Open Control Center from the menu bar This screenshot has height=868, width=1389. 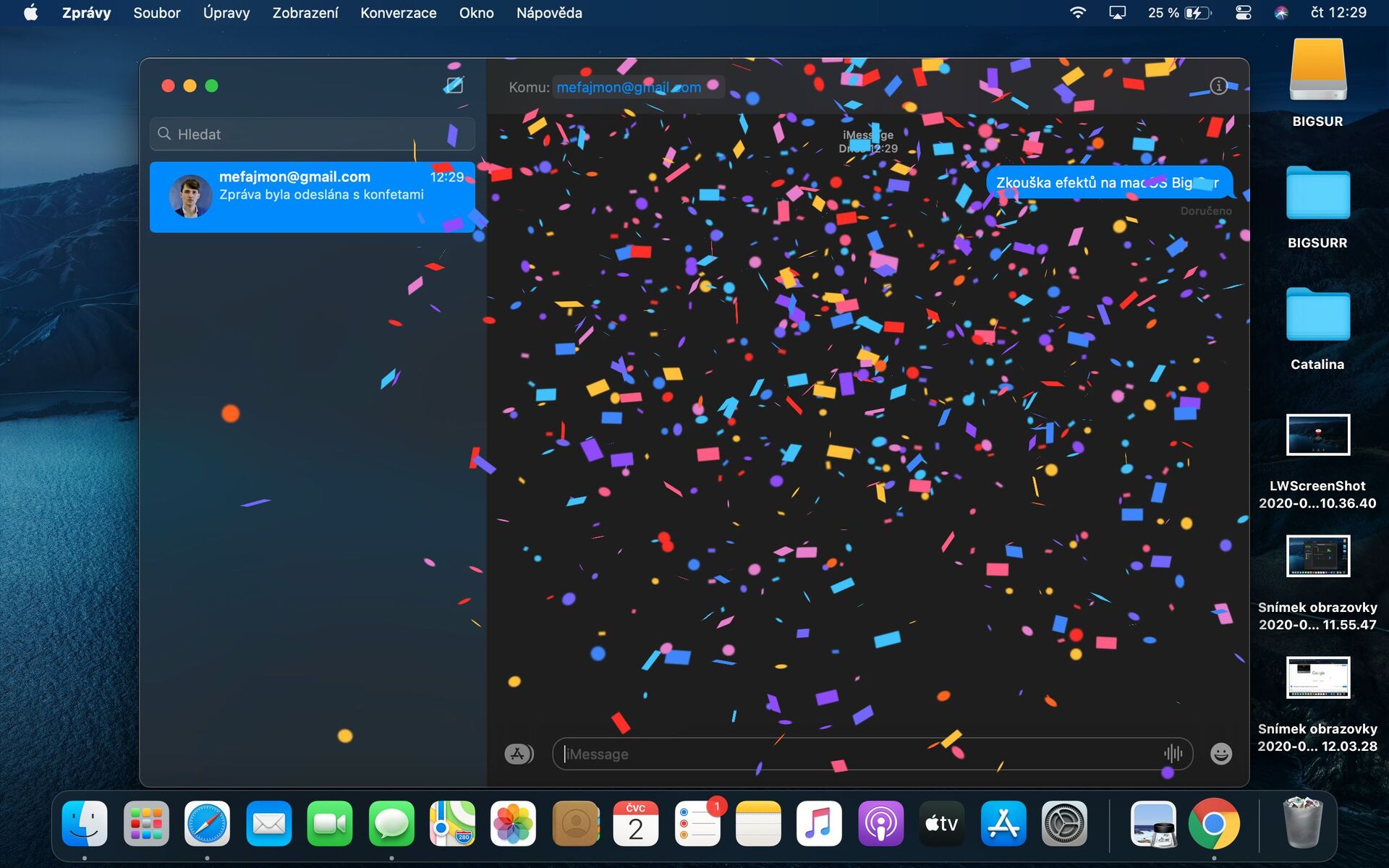[1244, 12]
